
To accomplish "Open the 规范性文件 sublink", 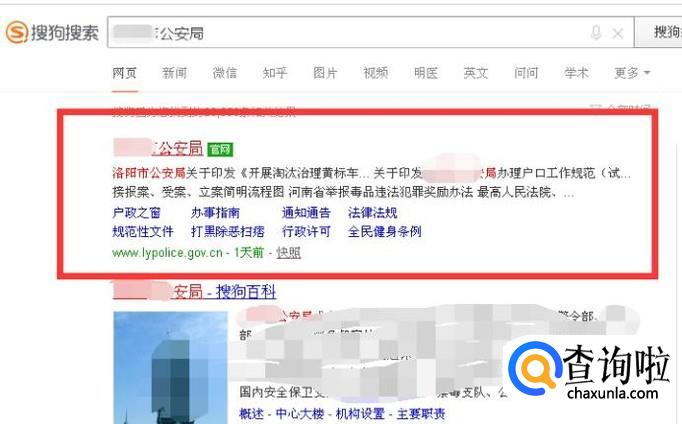I will pos(143,231).
